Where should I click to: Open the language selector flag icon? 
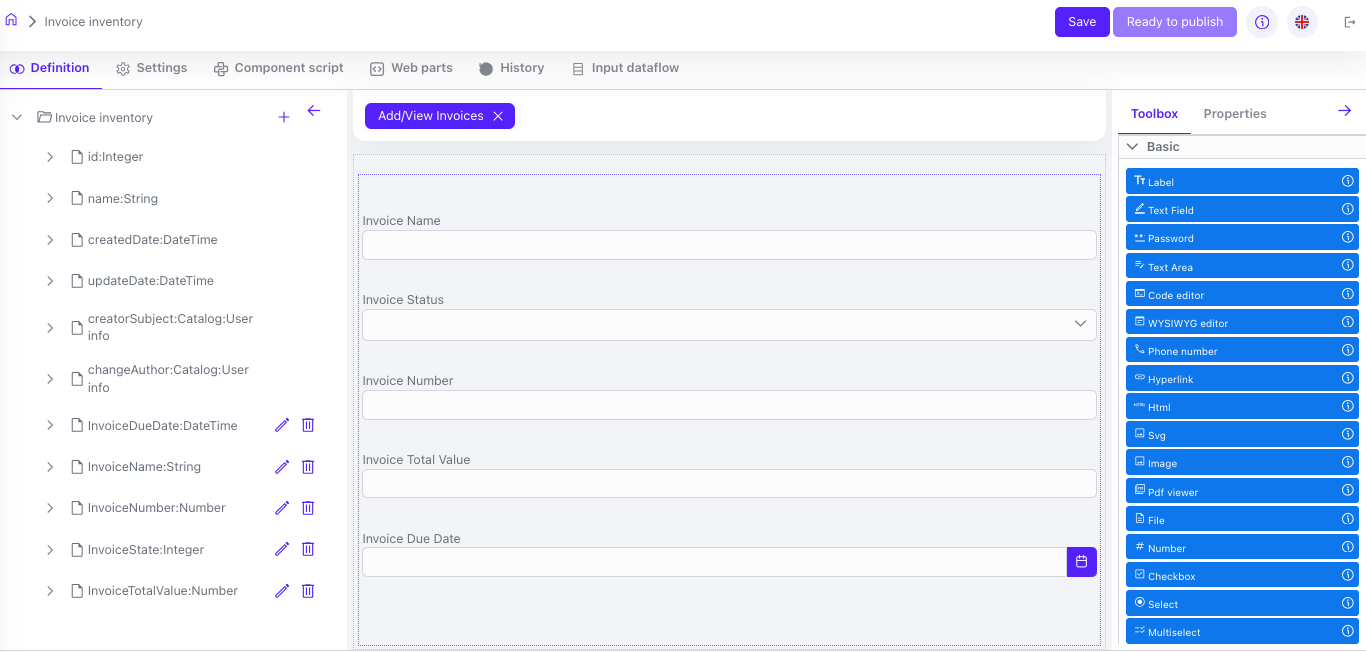1302,22
